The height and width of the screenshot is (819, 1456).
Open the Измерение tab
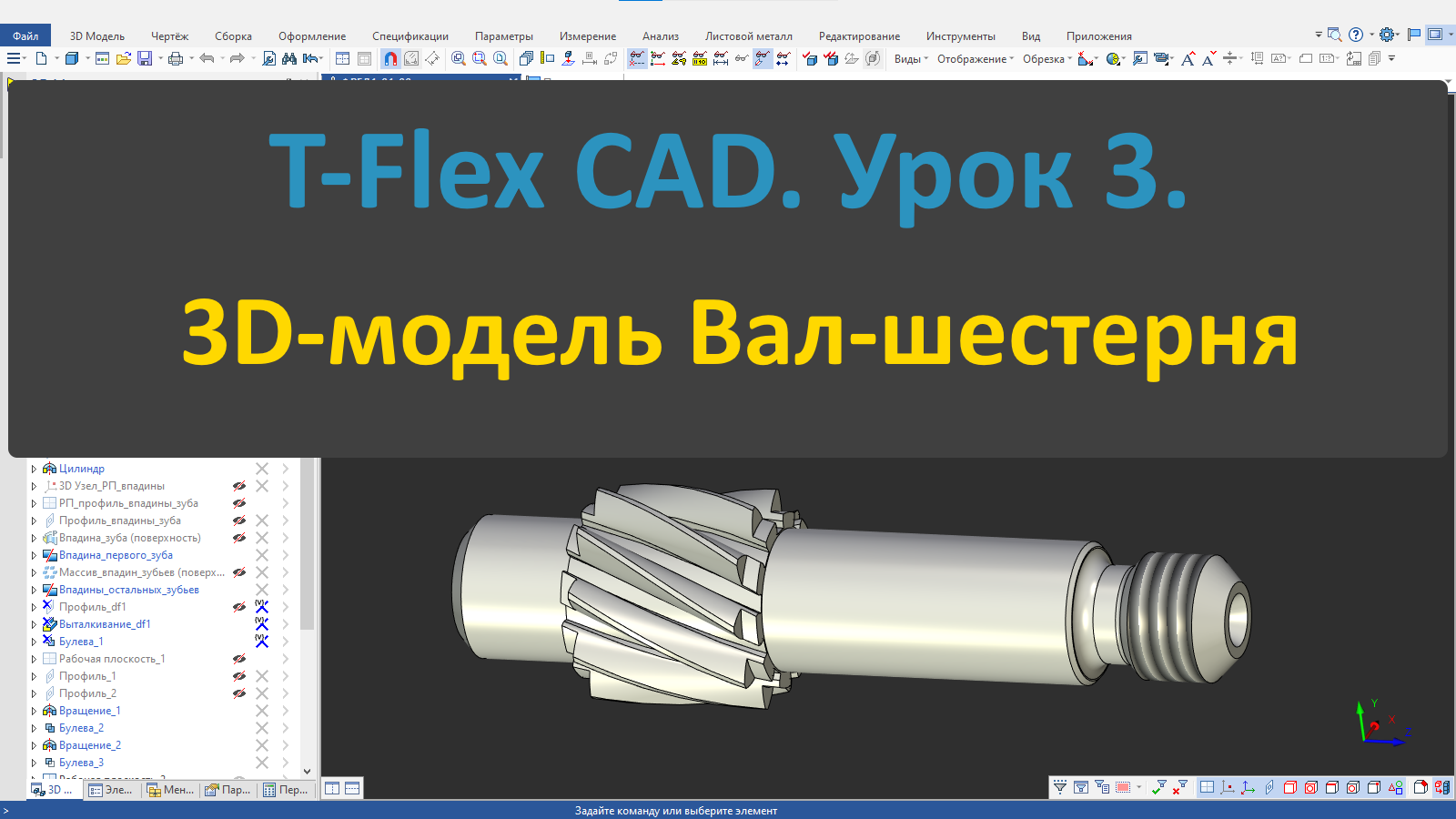[588, 36]
